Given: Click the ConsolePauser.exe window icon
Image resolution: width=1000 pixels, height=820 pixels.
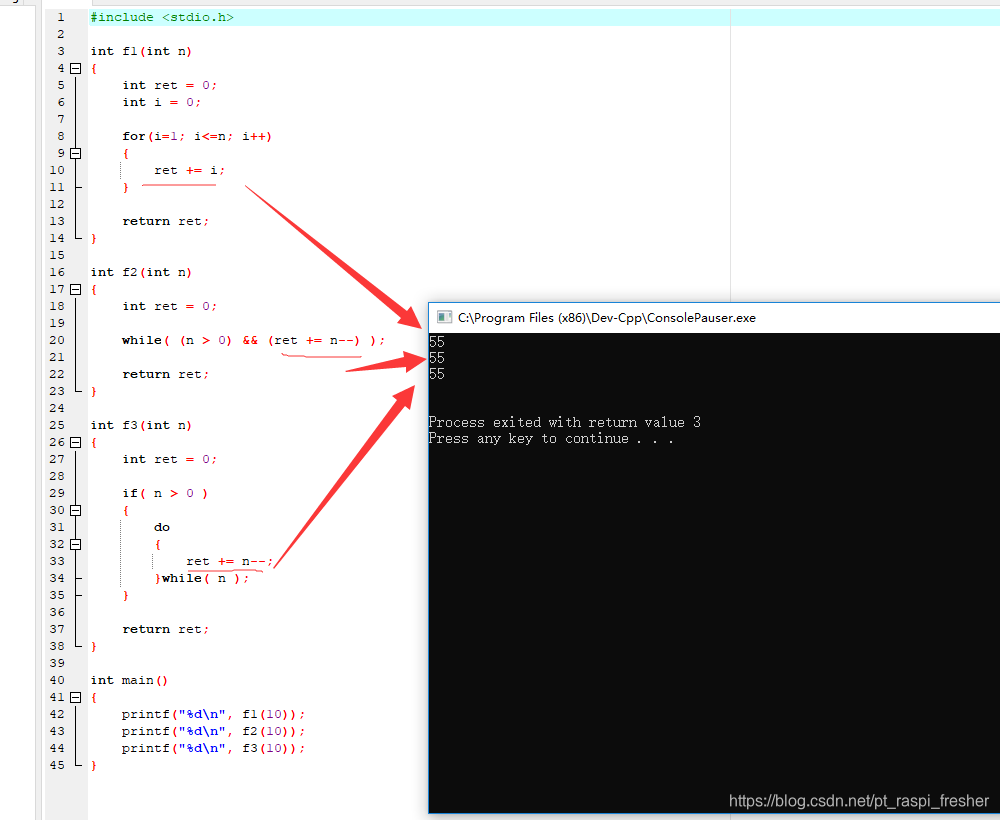Looking at the screenshot, I should tap(445, 318).
